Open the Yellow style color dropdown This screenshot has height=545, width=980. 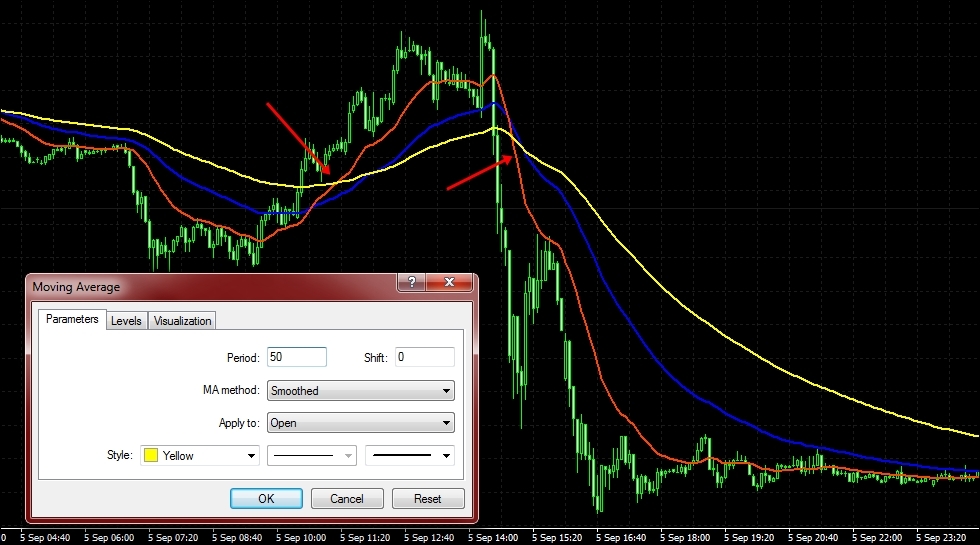point(199,456)
